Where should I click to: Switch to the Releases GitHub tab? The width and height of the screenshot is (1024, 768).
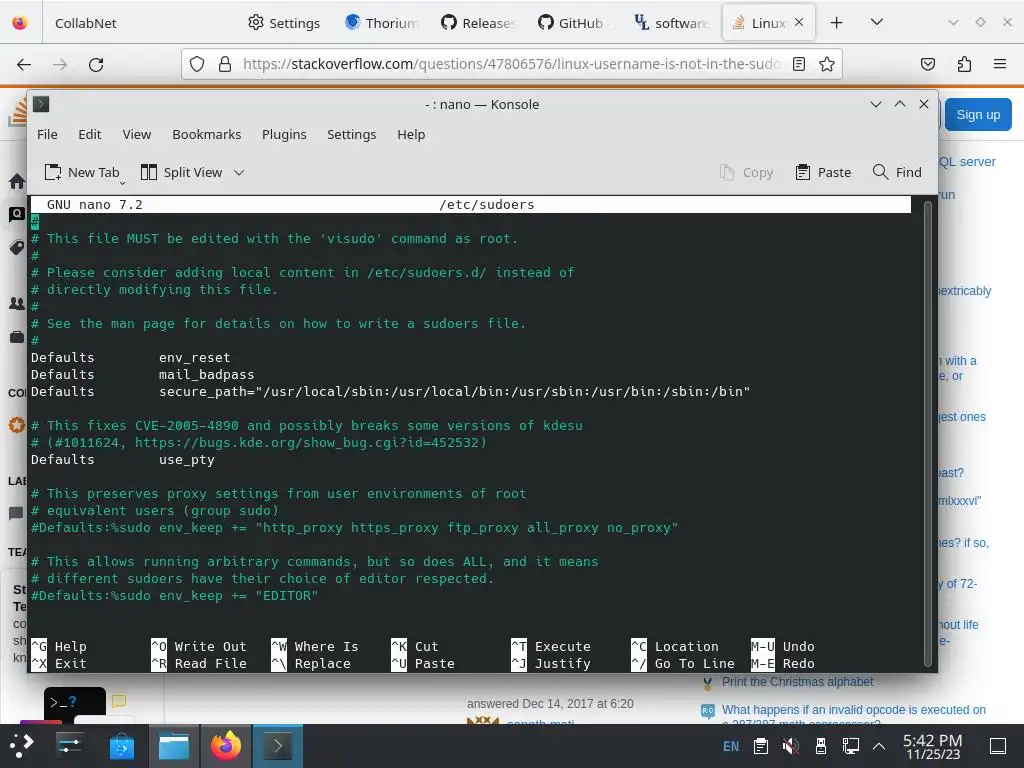(479, 23)
